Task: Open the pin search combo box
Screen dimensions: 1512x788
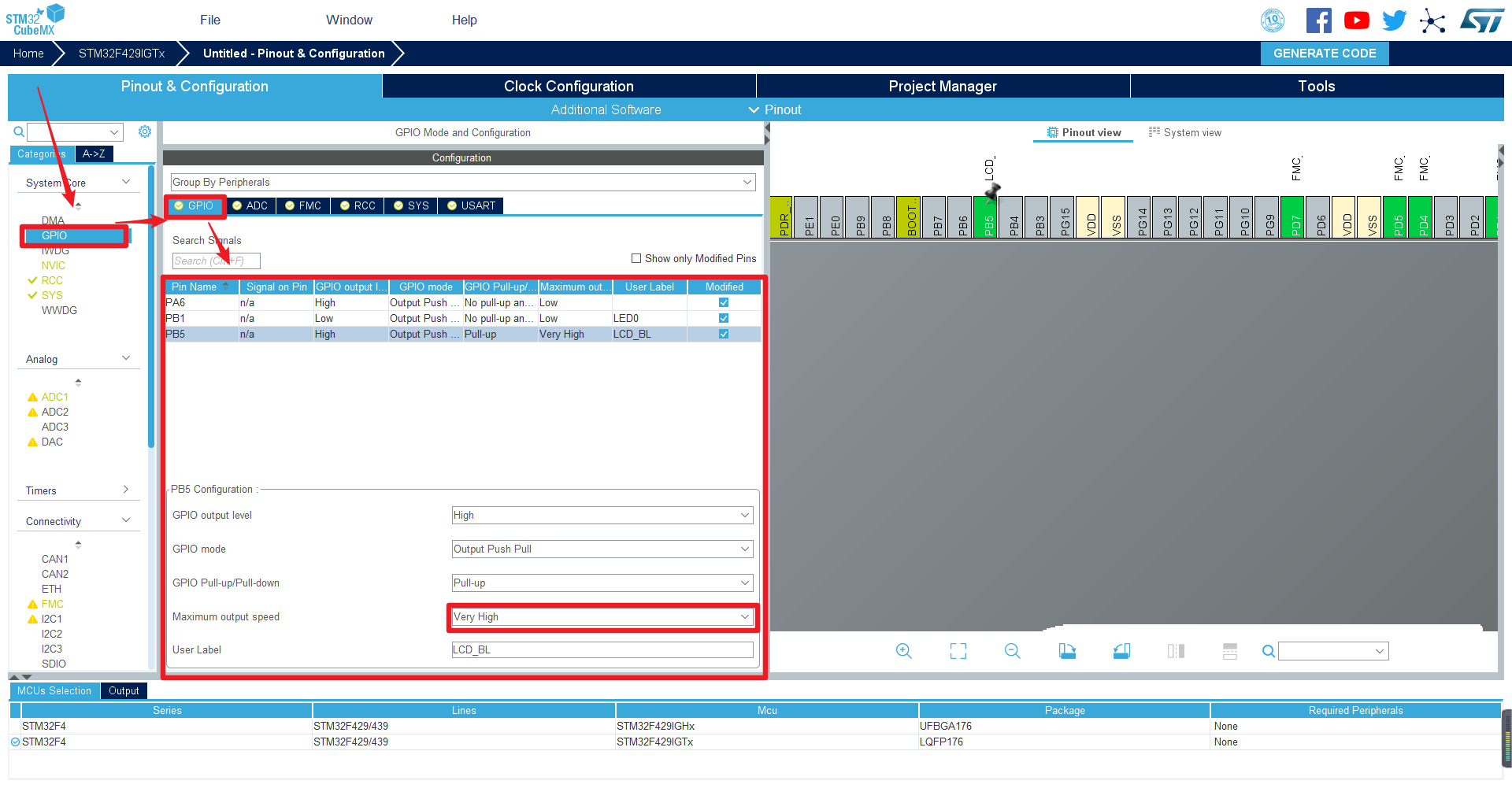Action: pyautogui.click(x=1333, y=651)
